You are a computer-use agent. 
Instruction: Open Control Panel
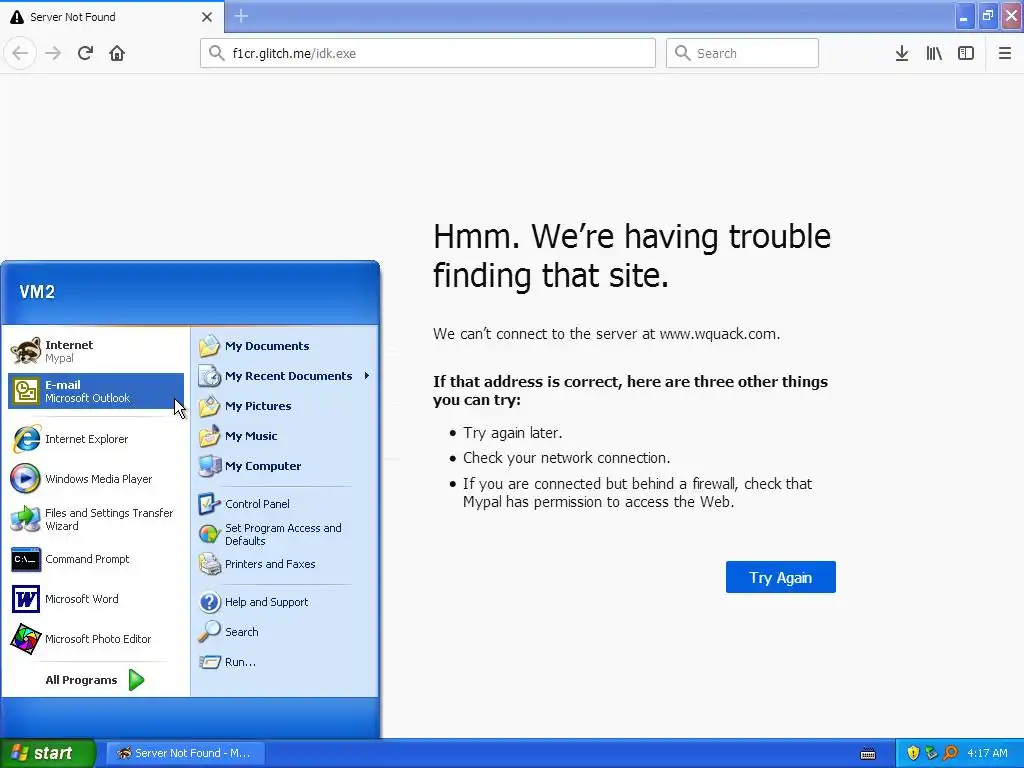click(x=284, y=504)
